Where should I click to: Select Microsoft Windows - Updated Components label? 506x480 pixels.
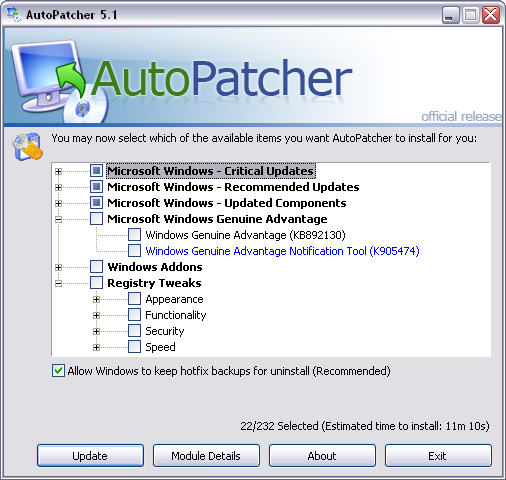click(x=227, y=203)
